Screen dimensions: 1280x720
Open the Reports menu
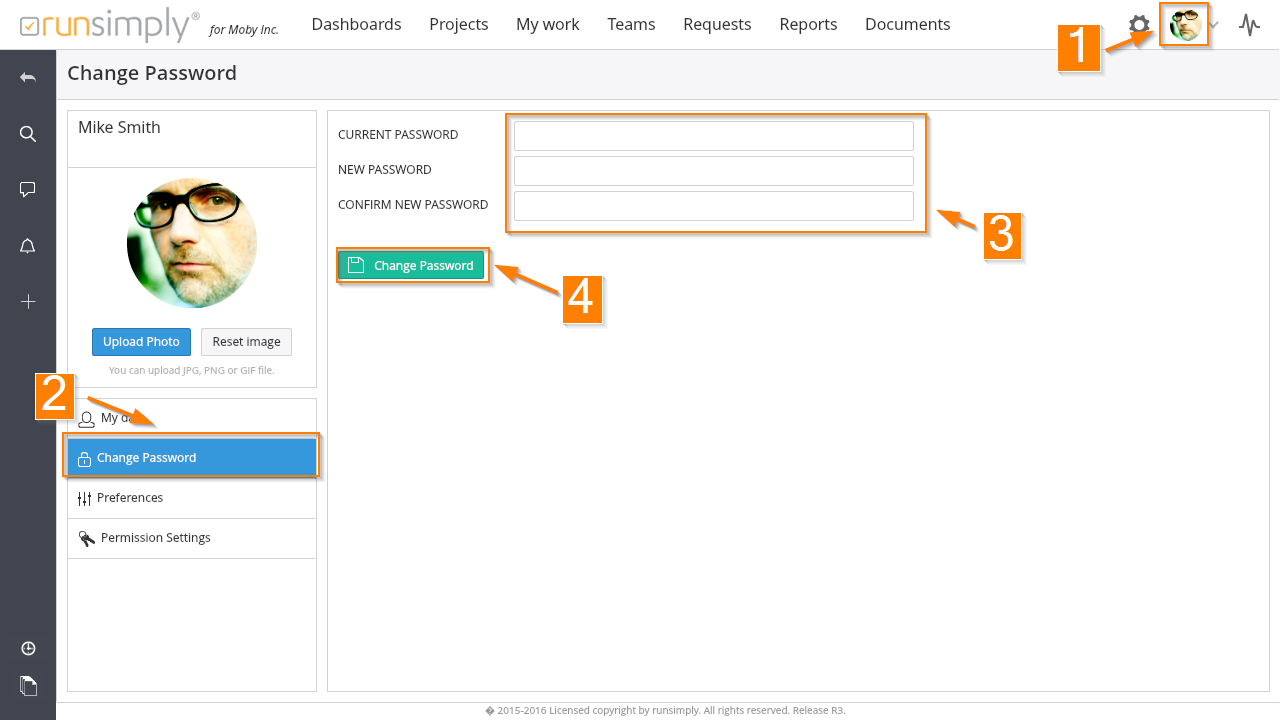tap(808, 24)
